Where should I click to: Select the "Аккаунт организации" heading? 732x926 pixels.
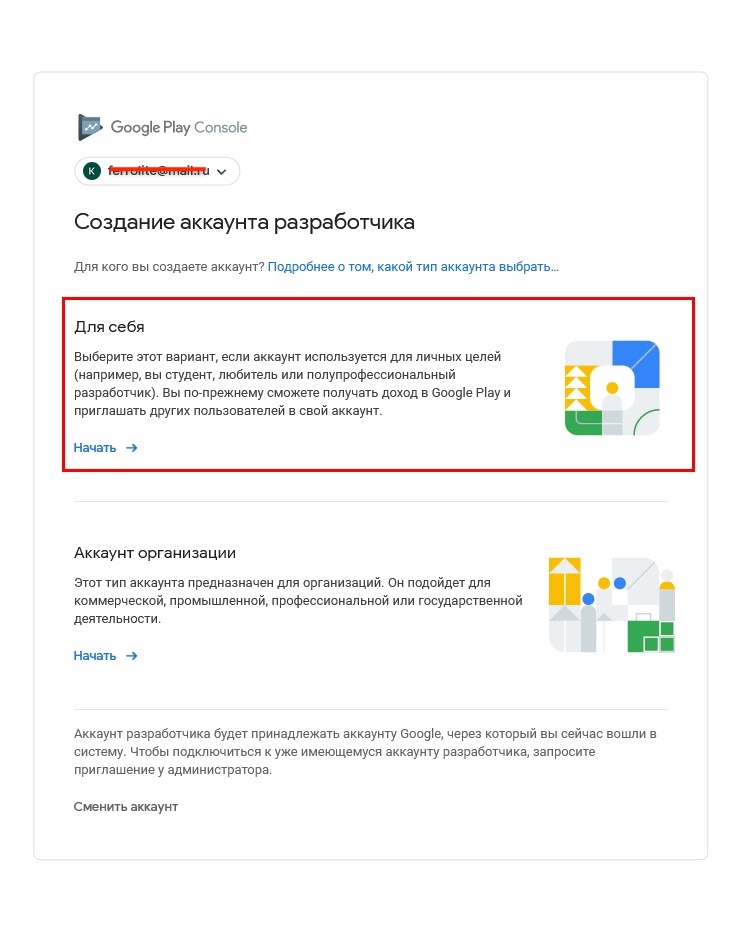tap(155, 553)
